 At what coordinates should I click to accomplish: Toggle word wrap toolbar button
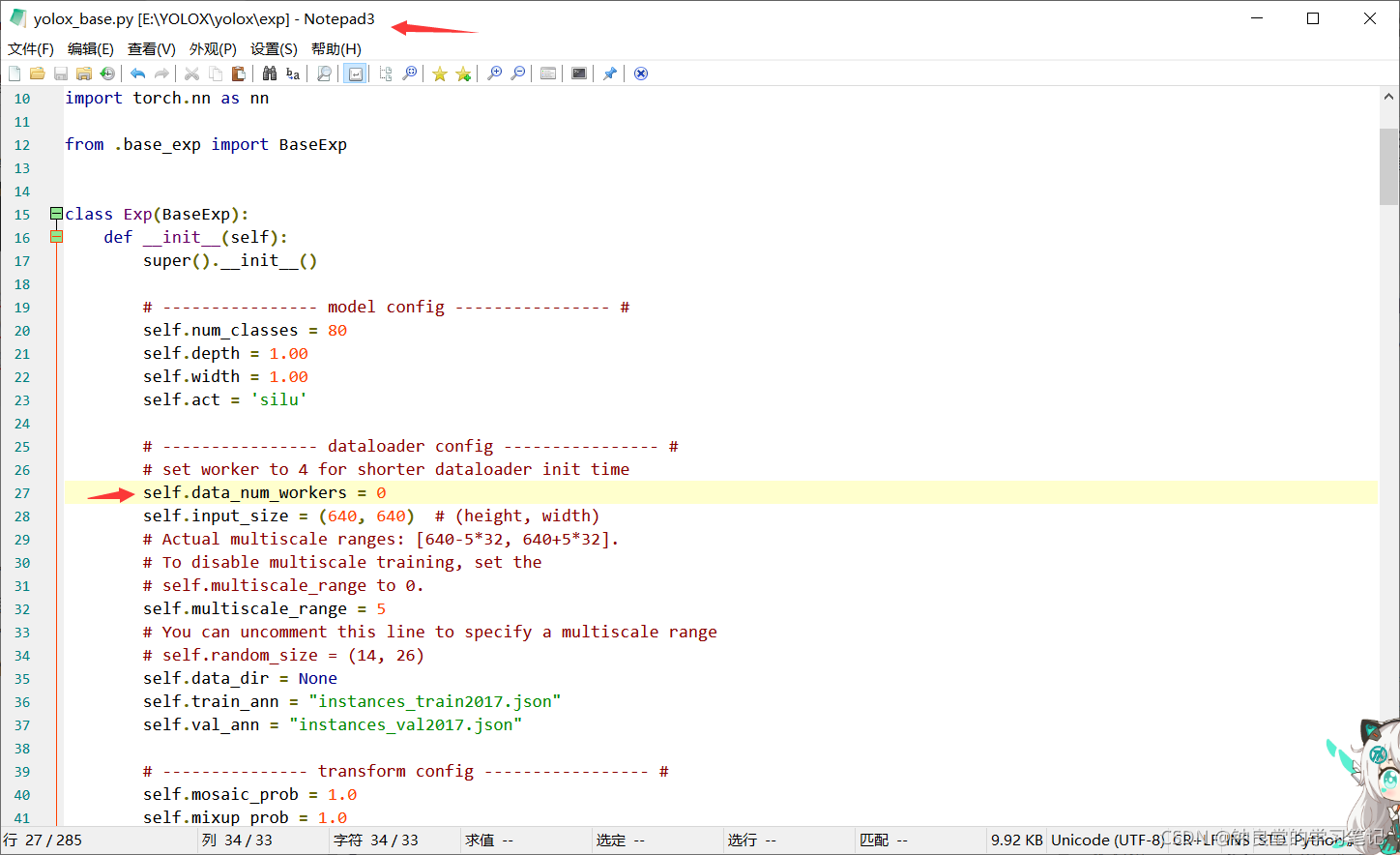point(356,74)
